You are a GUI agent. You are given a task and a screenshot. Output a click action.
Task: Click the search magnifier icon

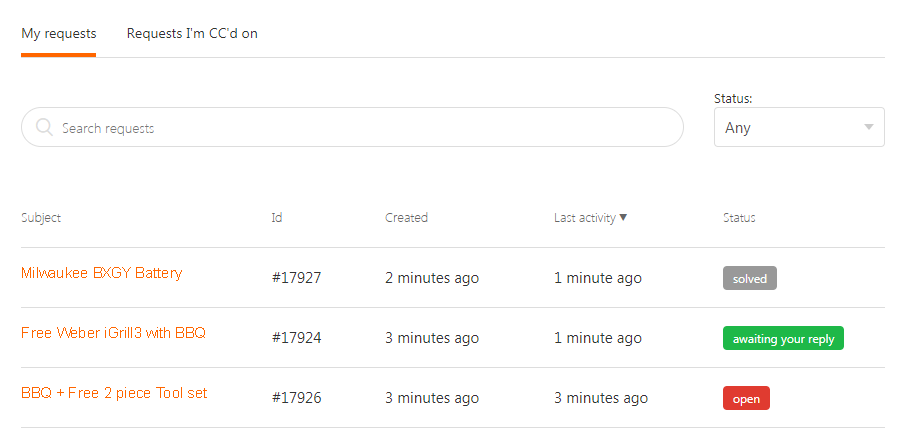coord(44,128)
